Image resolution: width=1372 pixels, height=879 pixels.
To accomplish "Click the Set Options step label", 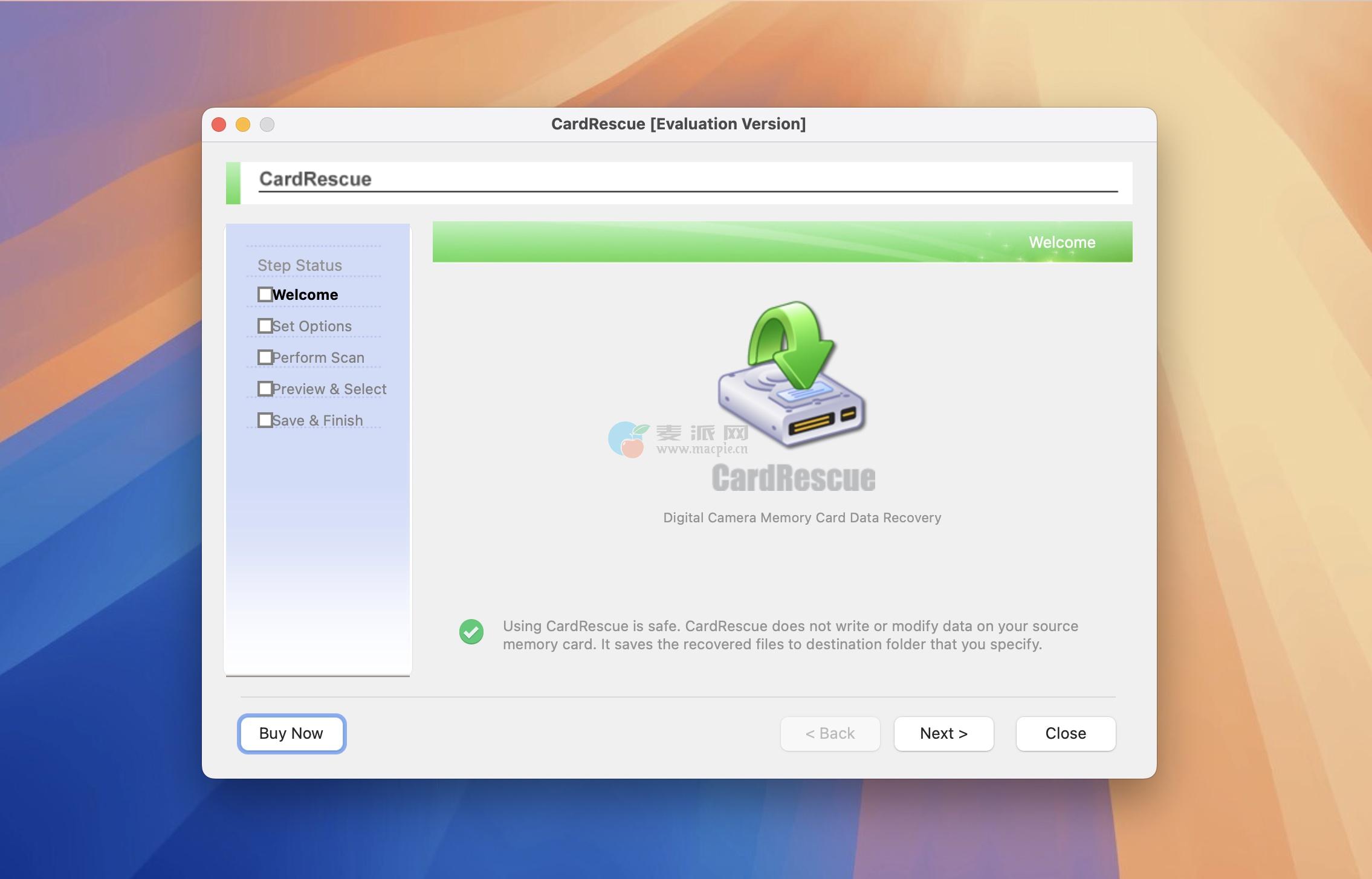I will pos(312,326).
